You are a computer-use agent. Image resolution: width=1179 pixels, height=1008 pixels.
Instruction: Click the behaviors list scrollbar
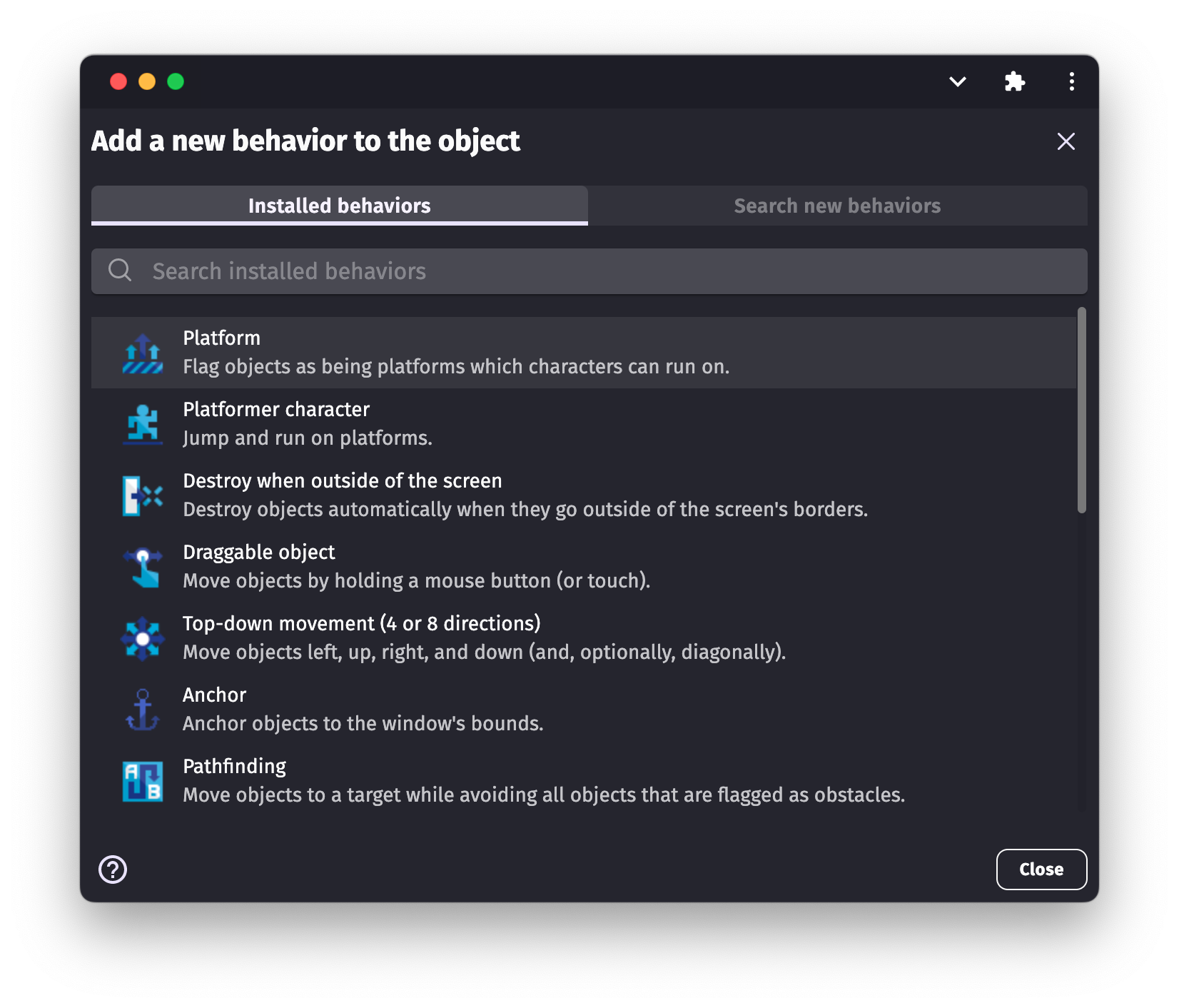pos(1081,410)
